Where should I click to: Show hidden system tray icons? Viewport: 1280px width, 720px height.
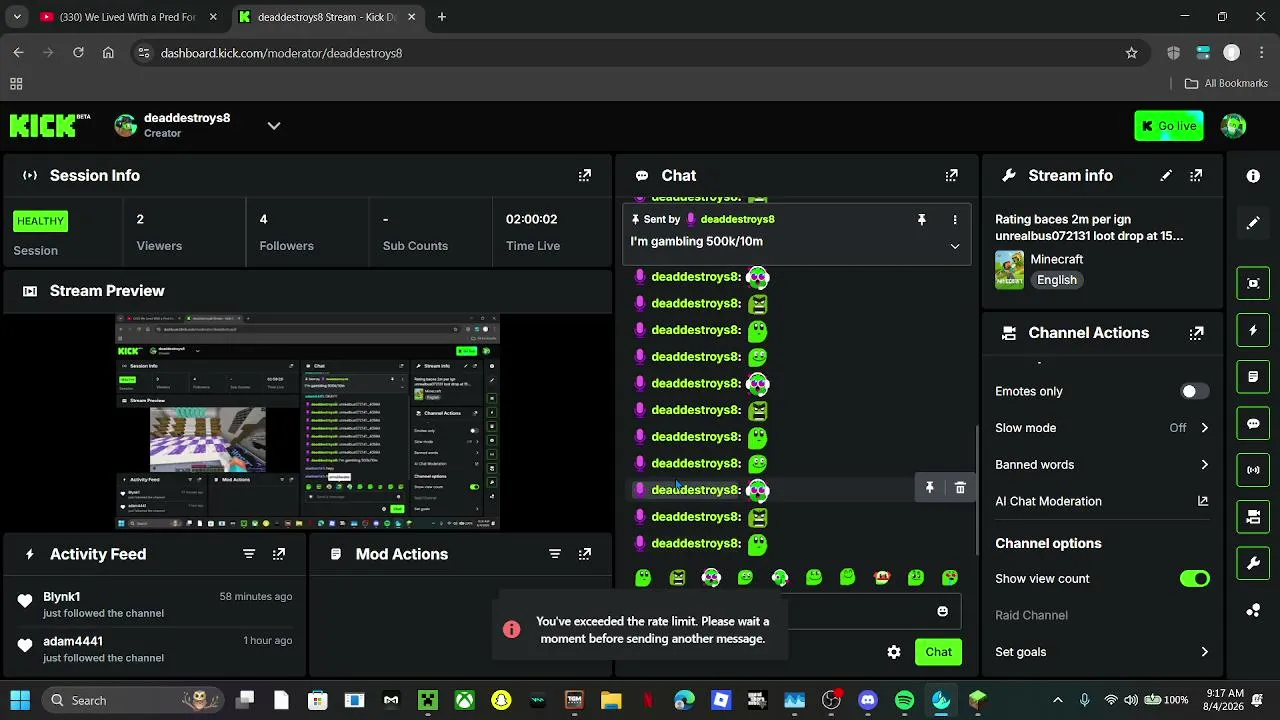(1058, 700)
